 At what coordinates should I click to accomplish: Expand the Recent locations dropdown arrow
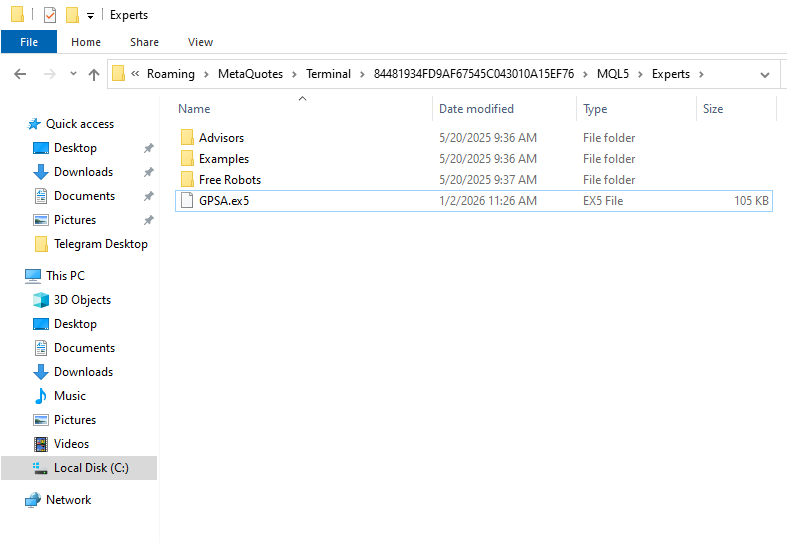[x=73, y=74]
